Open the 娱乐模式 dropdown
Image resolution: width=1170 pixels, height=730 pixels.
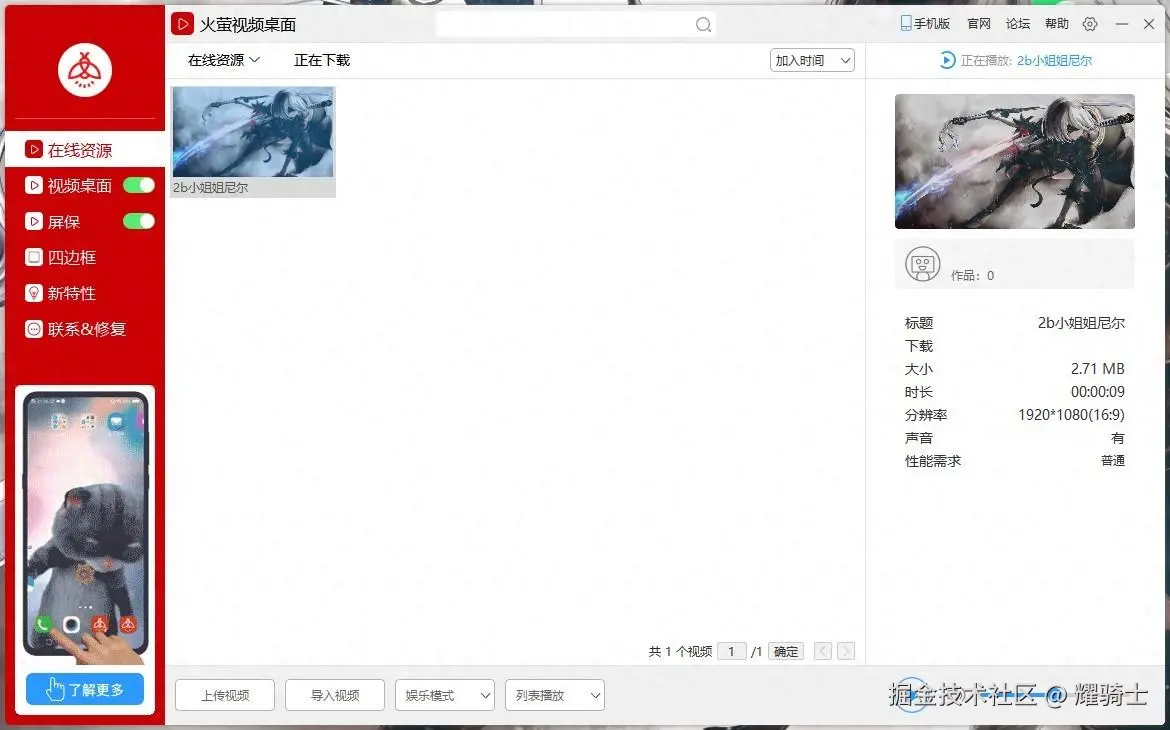445,695
